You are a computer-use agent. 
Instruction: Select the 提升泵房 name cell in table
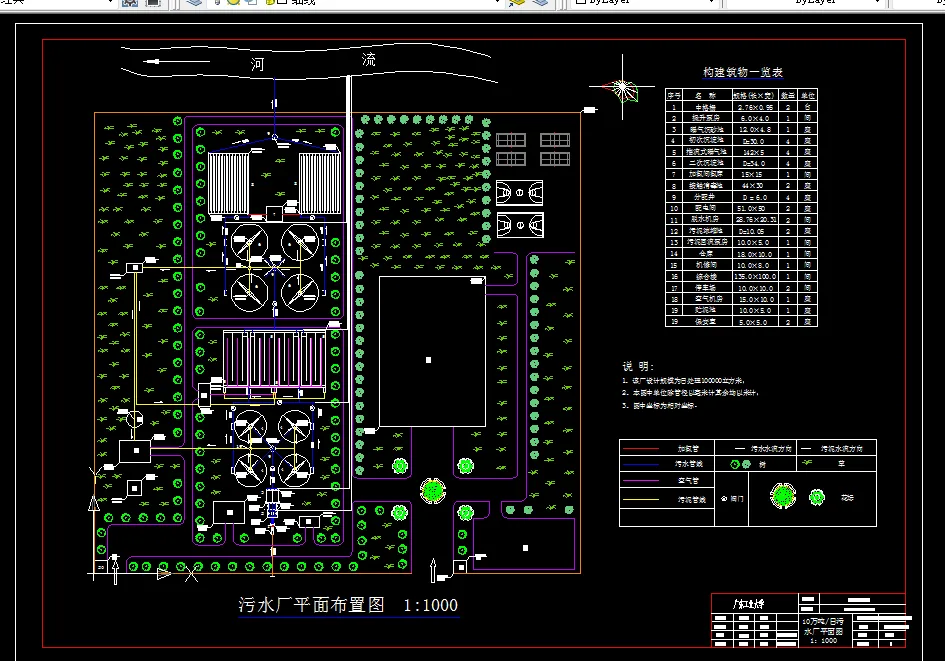coord(706,118)
